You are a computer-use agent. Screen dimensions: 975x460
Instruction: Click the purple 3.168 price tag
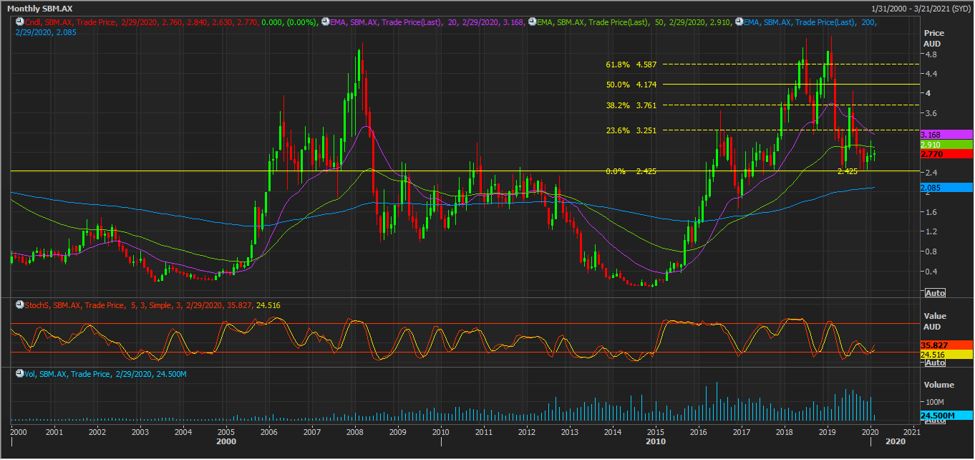point(946,134)
